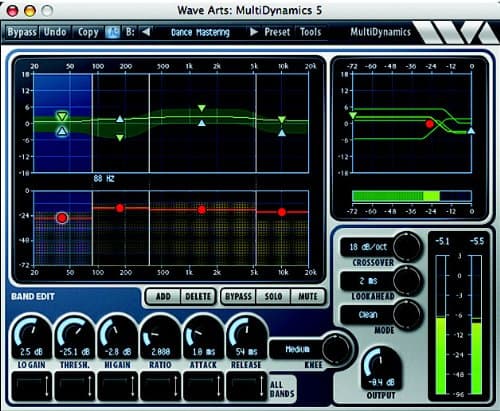This screenshot has height=411, width=500.
Task: Click the LOOKAHEAD knob
Action: (x=407, y=281)
